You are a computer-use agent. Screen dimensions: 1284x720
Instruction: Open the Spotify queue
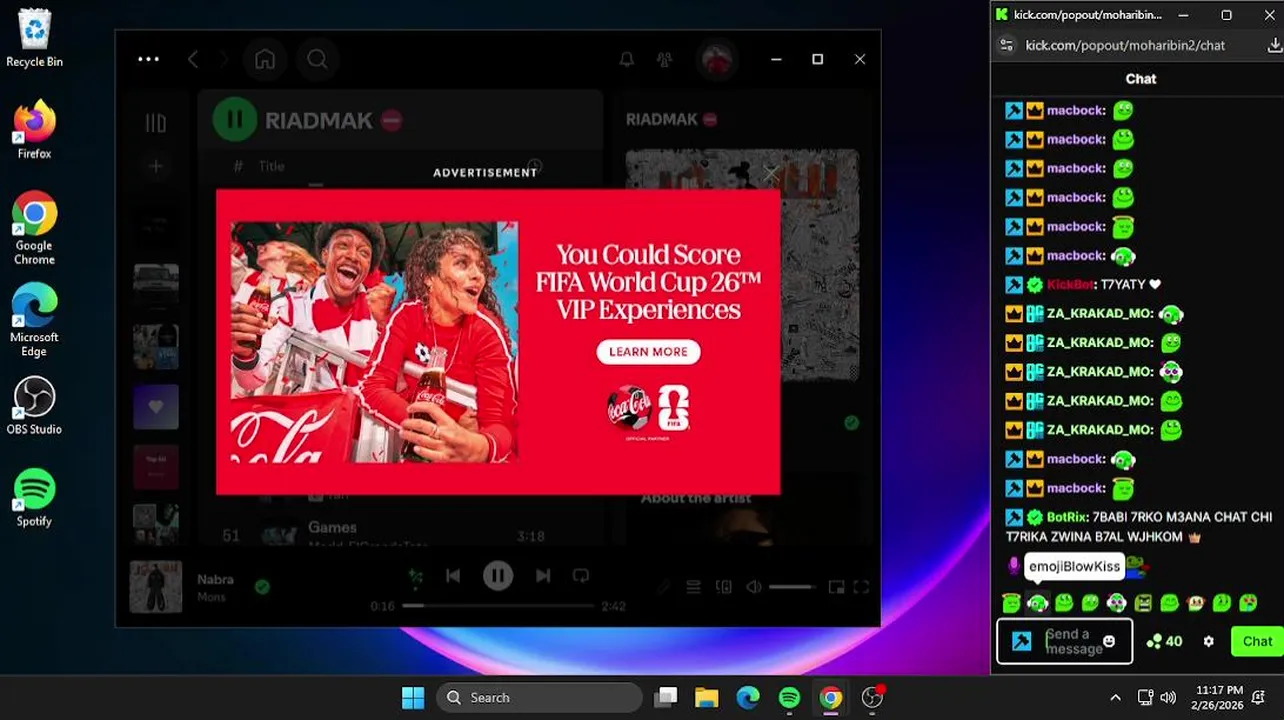[x=693, y=587]
